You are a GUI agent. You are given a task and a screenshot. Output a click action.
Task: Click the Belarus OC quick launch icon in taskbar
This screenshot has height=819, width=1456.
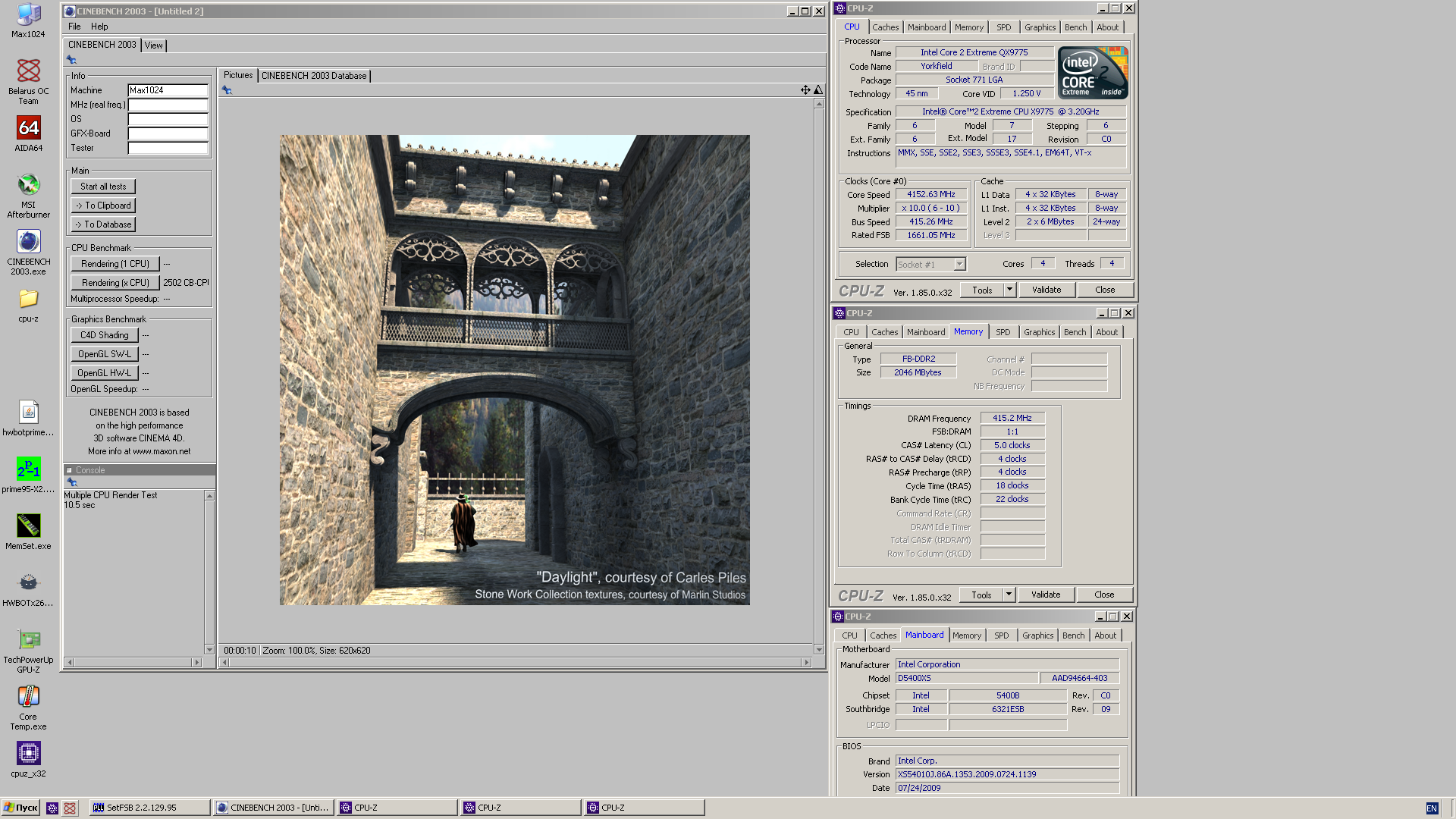[x=70, y=808]
